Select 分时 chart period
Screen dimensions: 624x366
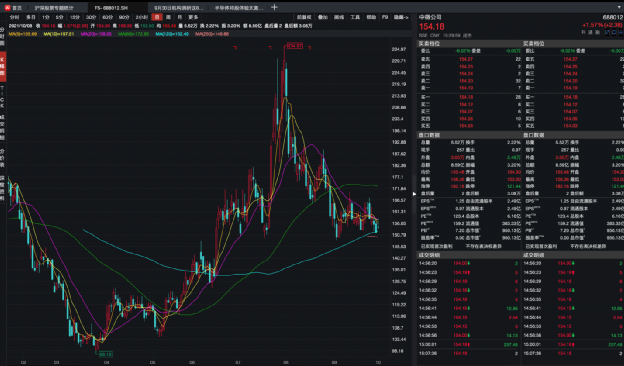coord(14,17)
